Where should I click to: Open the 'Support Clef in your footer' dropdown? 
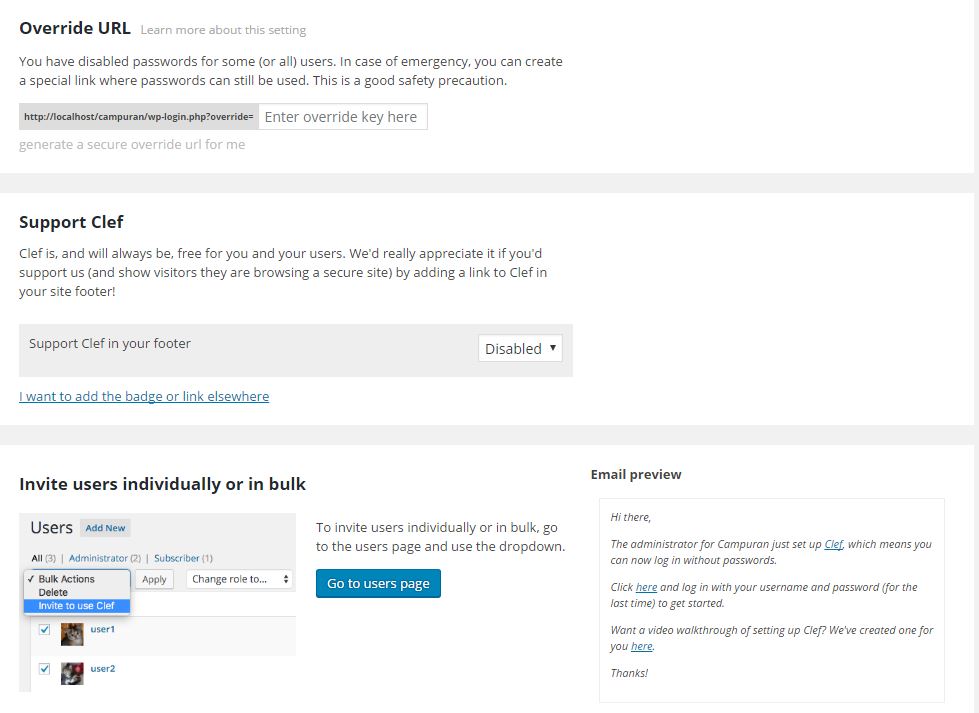[x=520, y=348]
